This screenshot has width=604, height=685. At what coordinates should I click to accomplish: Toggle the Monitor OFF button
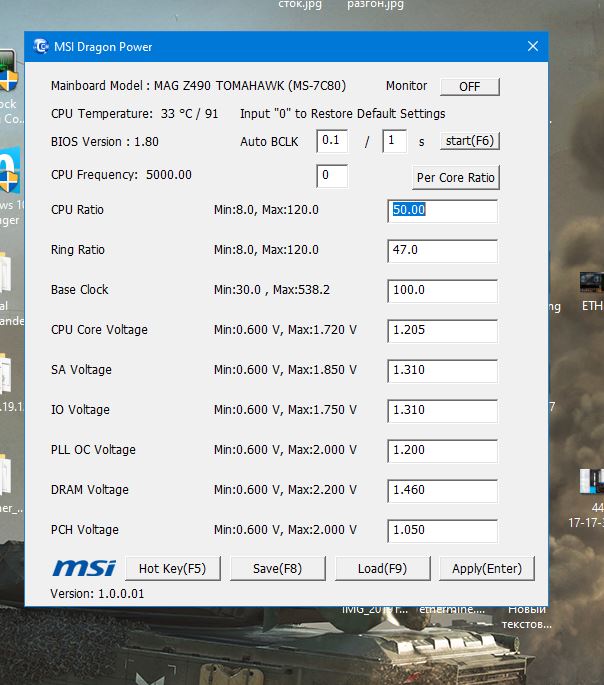(x=469, y=86)
